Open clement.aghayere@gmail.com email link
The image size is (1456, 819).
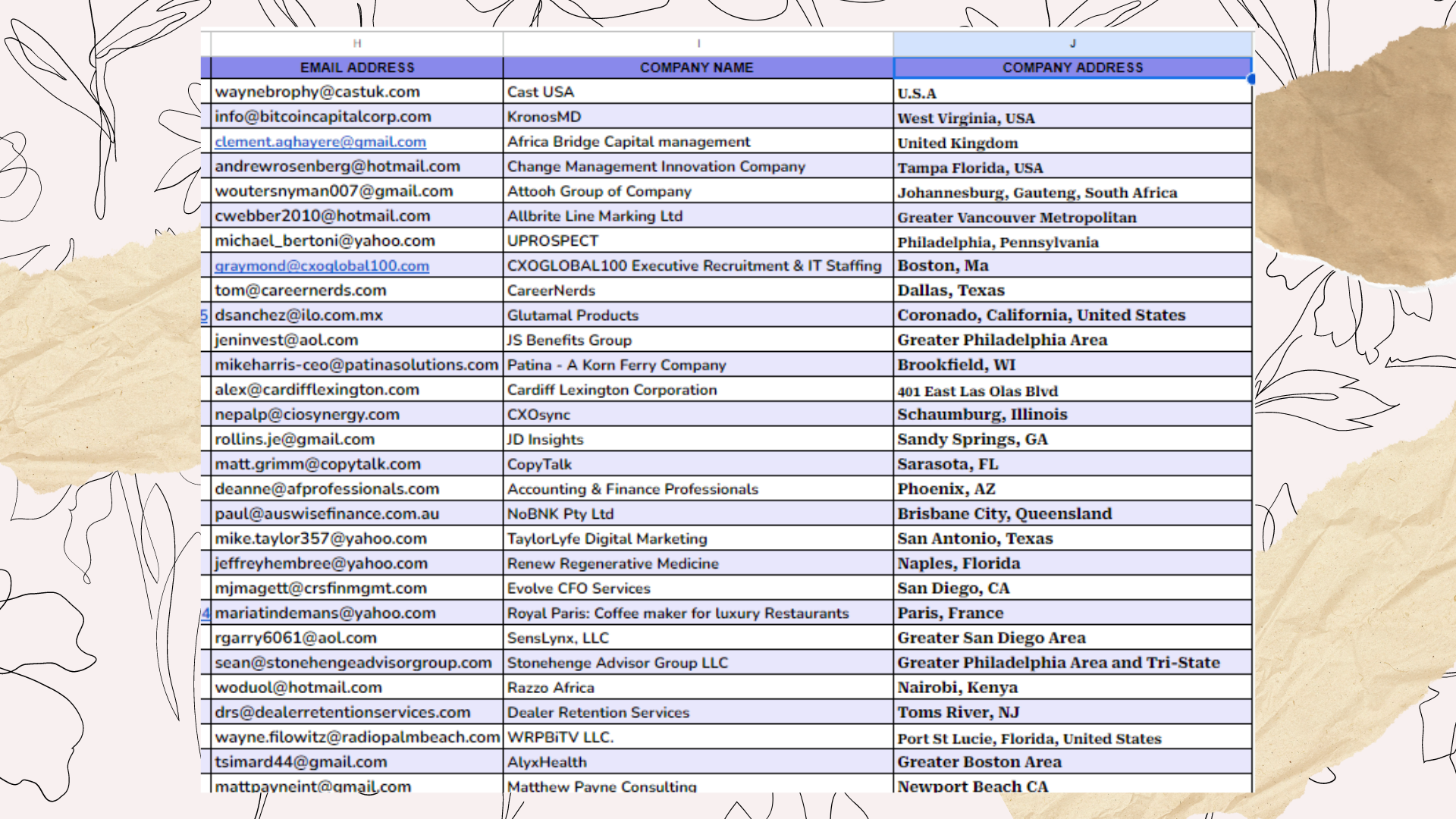tap(320, 142)
